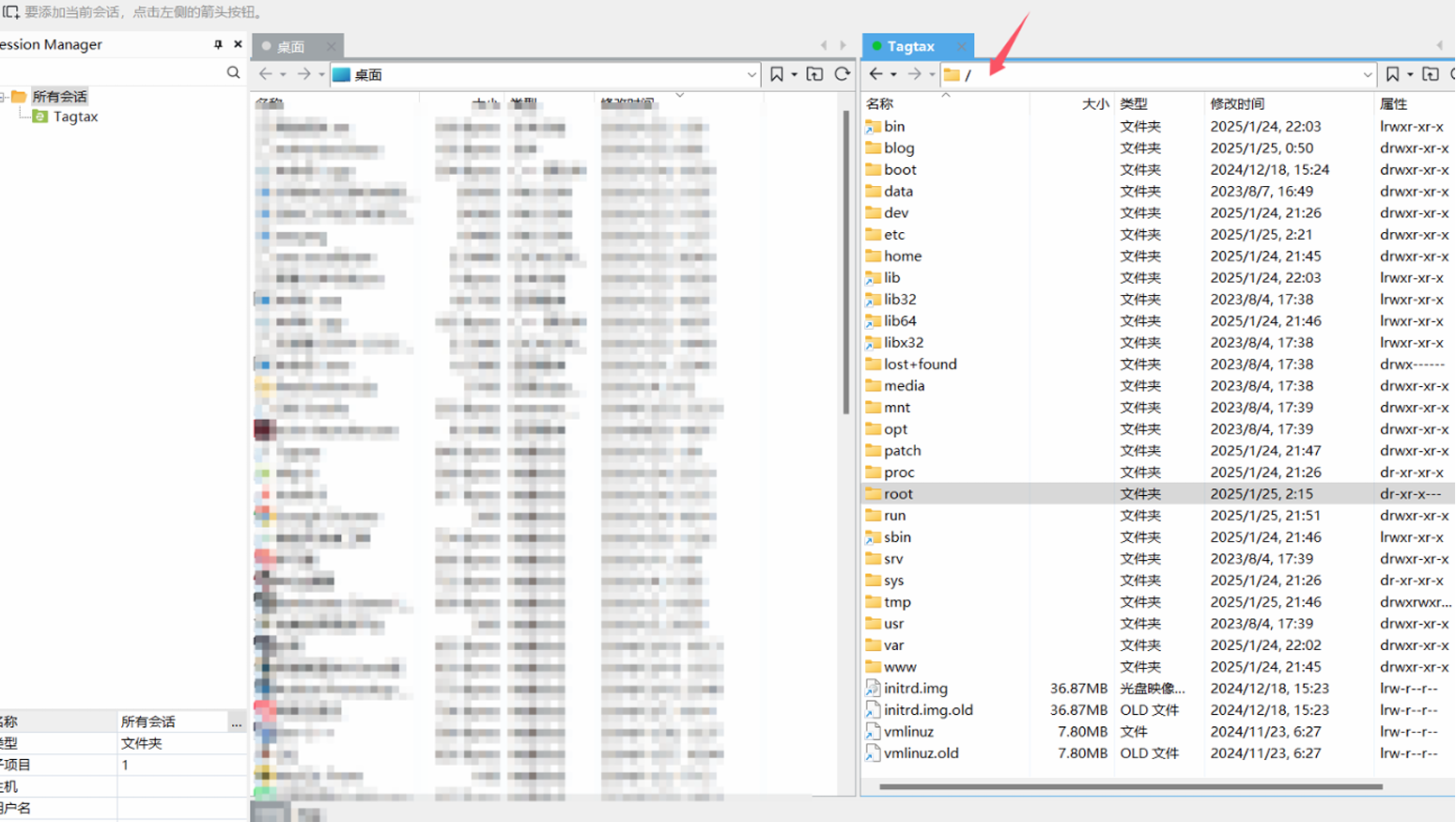Click the local pane back arrow

point(266,74)
